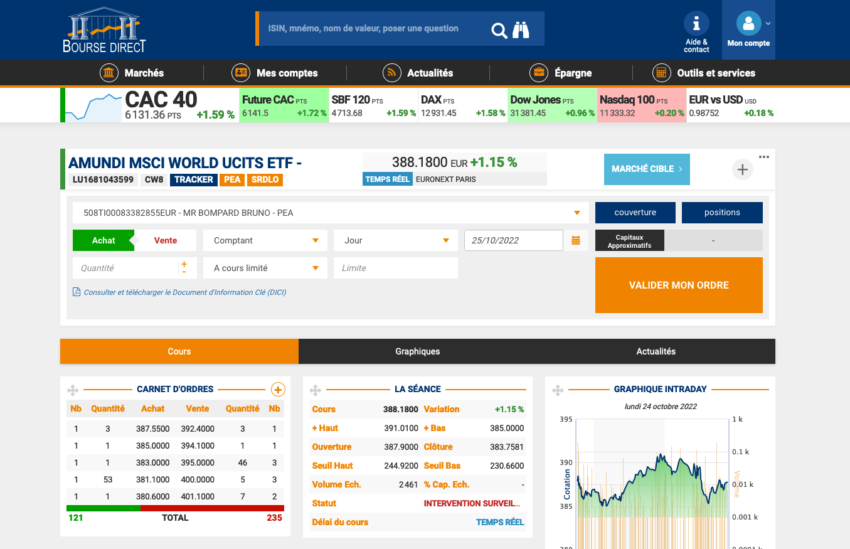Click the MARCHÉ CIBLE button
The width and height of the screenshot is (850, 549).
[x=647, y=169]
